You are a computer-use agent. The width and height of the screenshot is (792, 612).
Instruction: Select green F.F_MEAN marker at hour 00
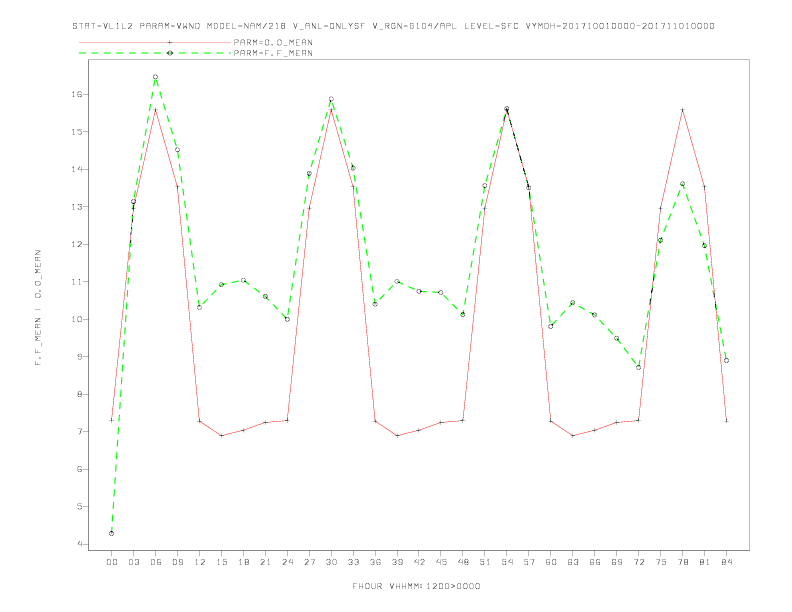(x=112, y=533)
